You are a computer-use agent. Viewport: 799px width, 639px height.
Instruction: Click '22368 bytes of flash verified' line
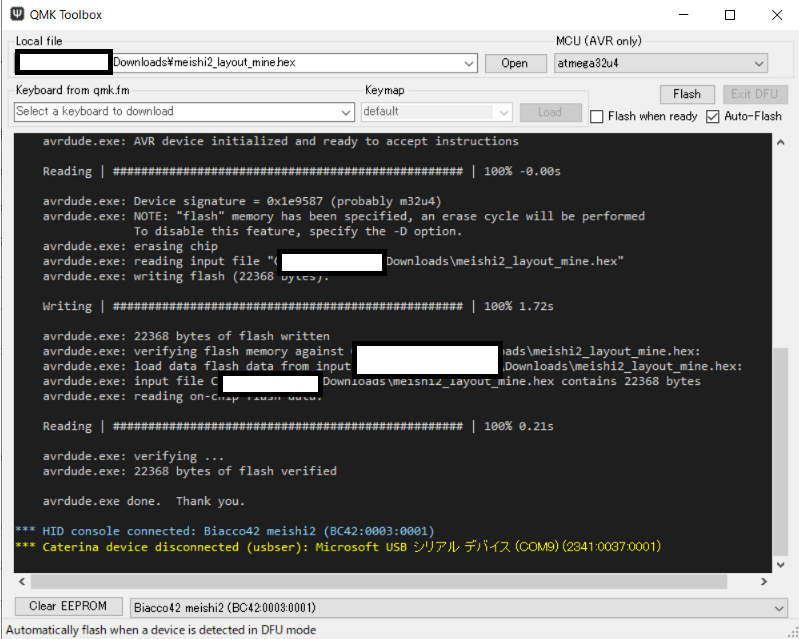click(190, 471)
